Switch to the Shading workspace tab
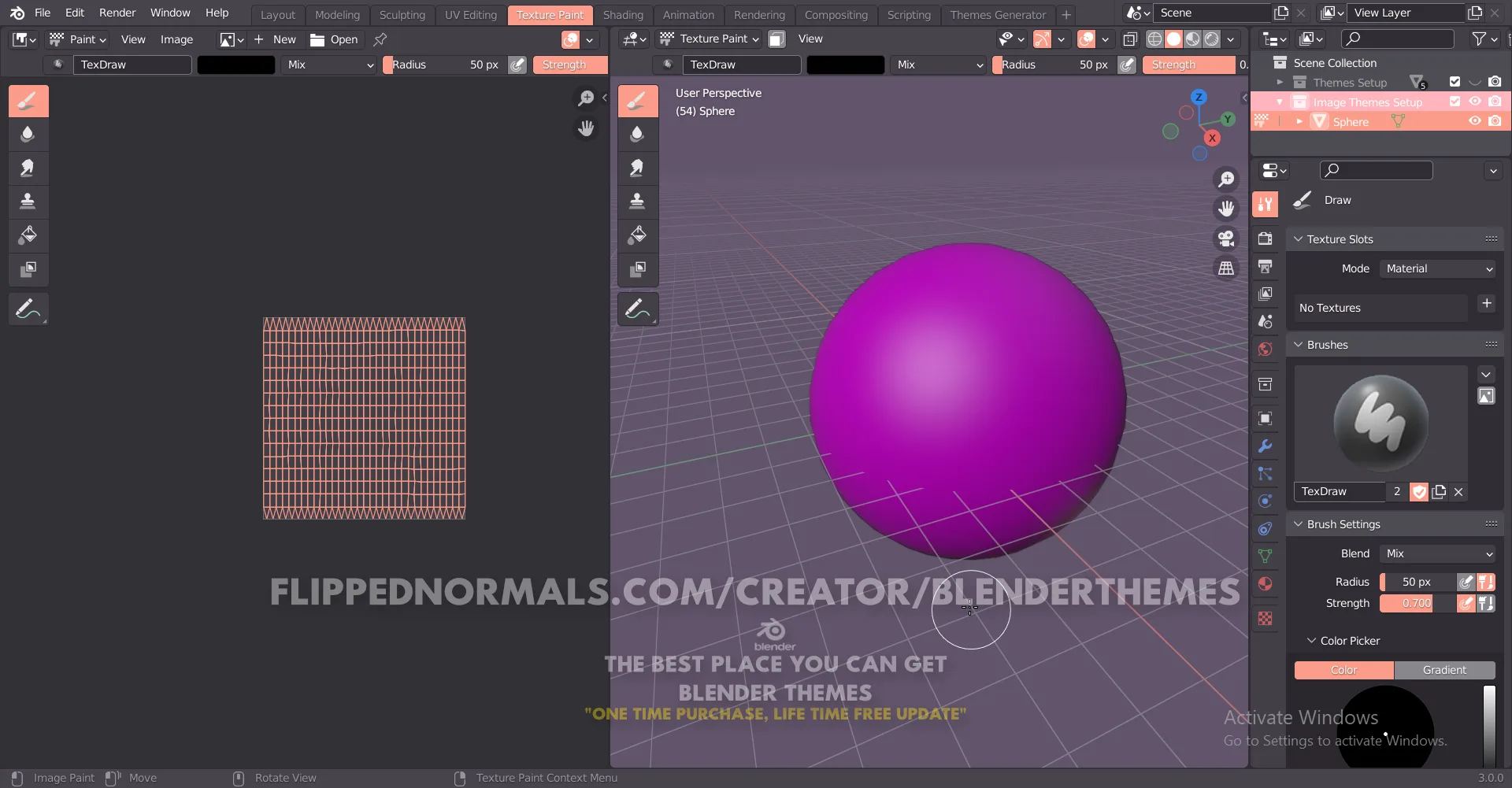1512x788 pixels. (623, 14)
